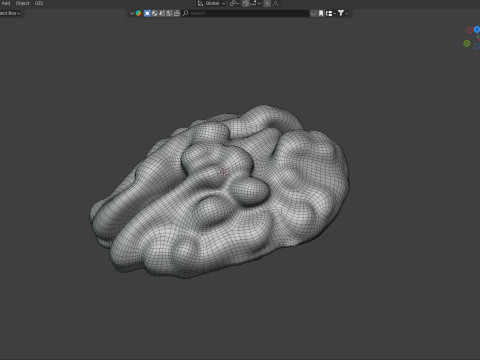Open the proportional editing falloff curve
This screenshot has width=480, height=360.
coord(276,3)
